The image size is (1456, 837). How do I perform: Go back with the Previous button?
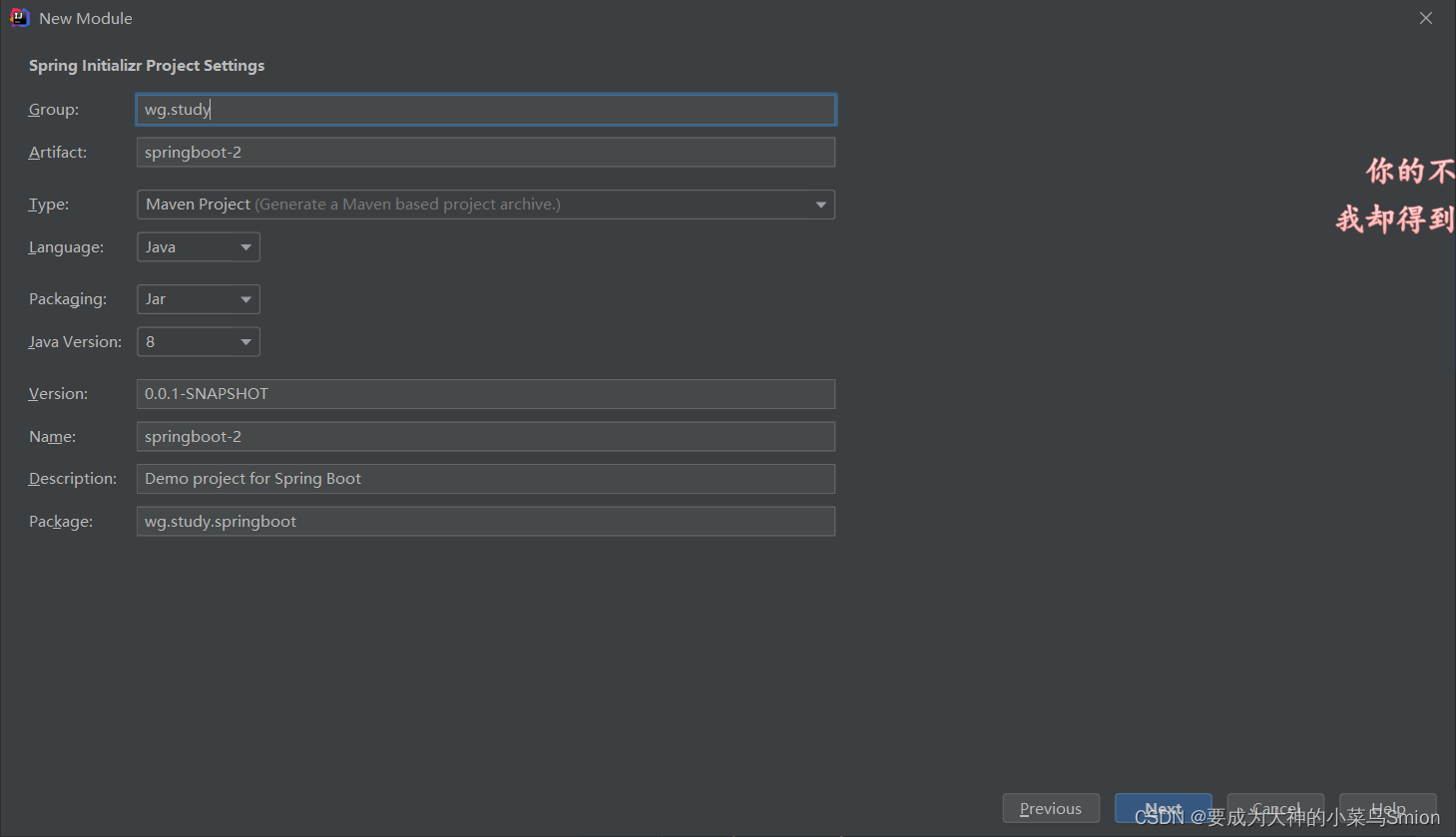pos(1051,808)
